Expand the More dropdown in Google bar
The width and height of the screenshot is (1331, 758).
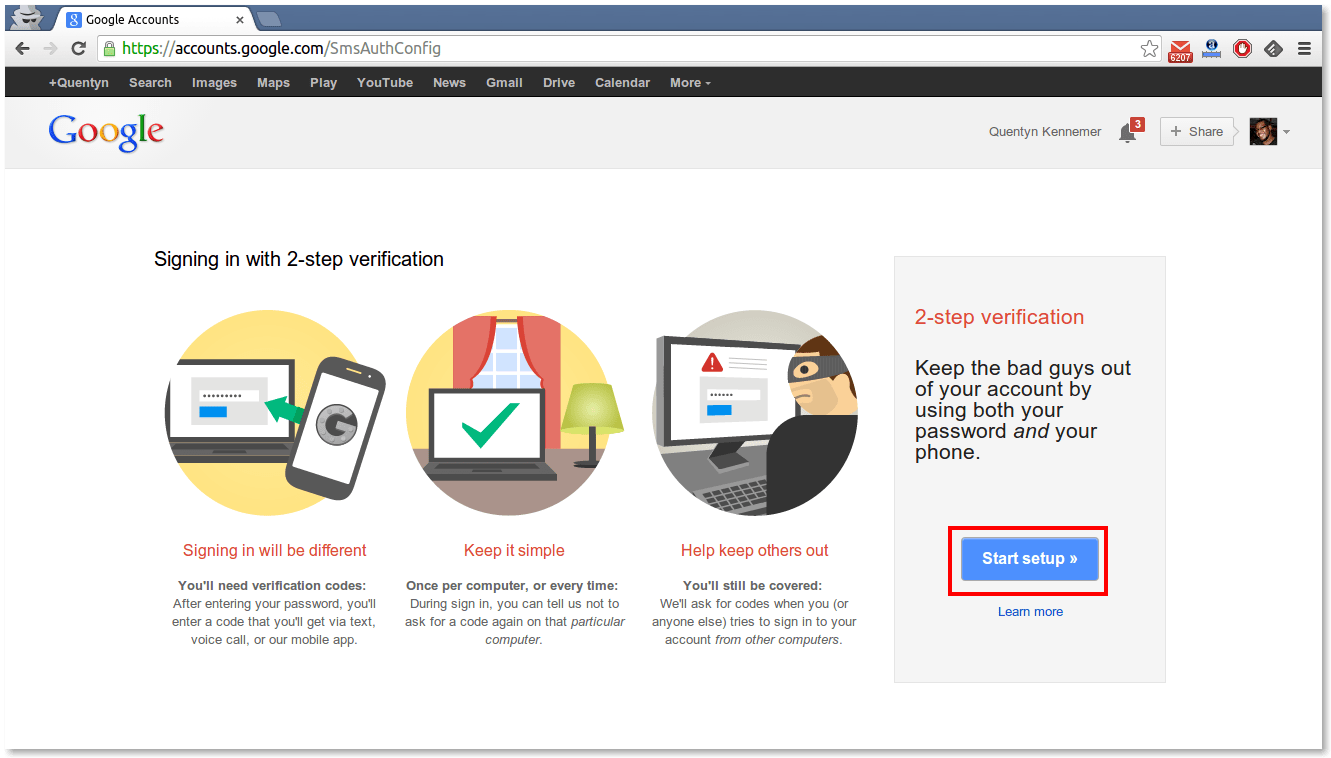point(690,83)
